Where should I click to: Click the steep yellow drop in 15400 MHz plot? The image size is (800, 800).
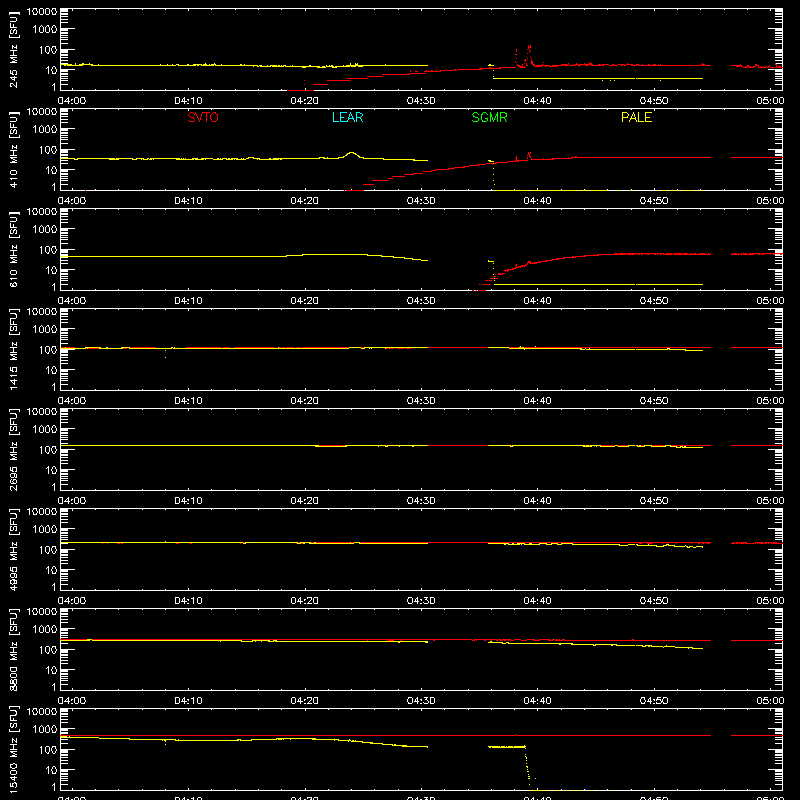click(x=528, y=768)
